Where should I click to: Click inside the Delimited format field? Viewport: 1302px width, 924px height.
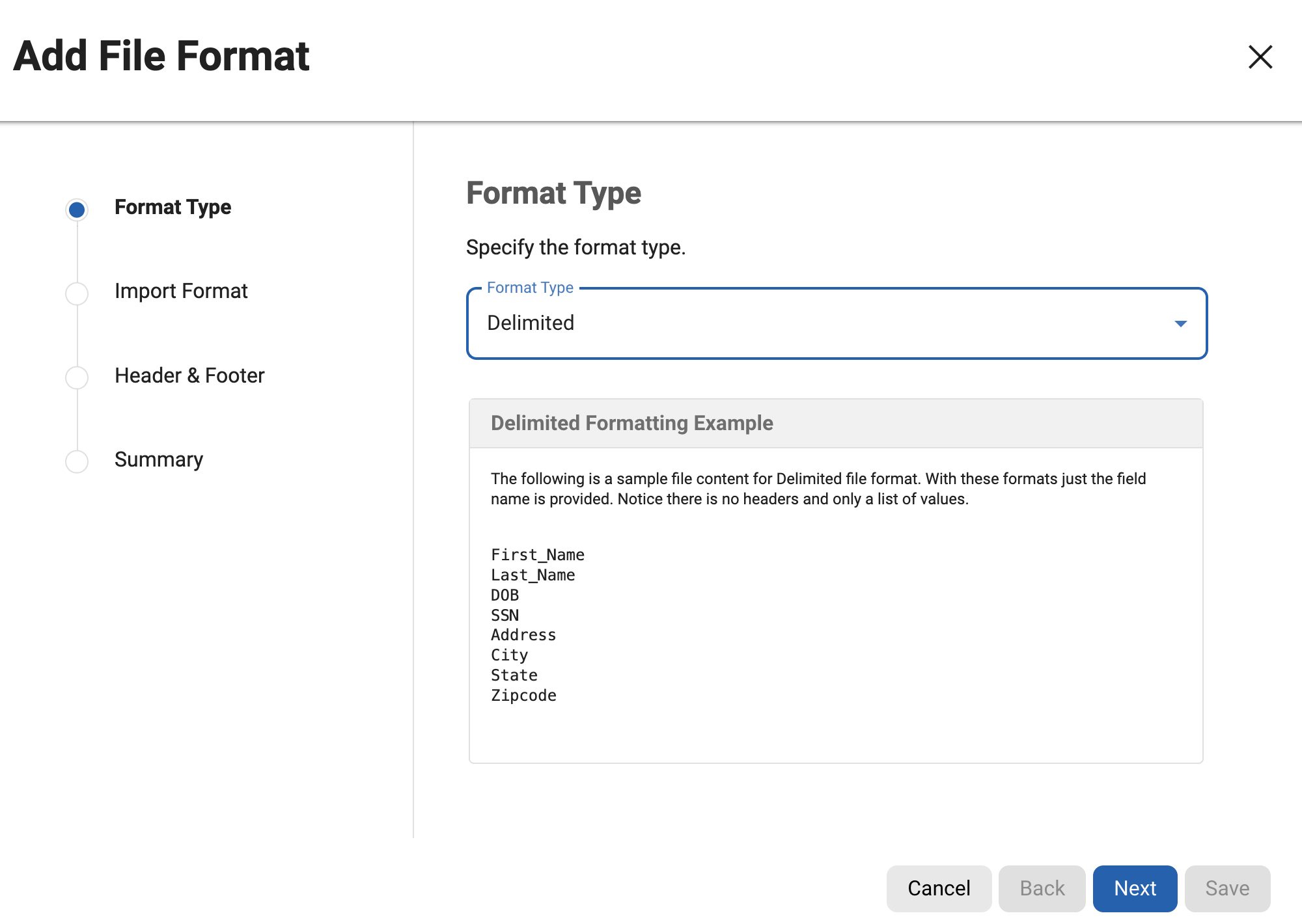pyautogui.click(x=716, y=323)
